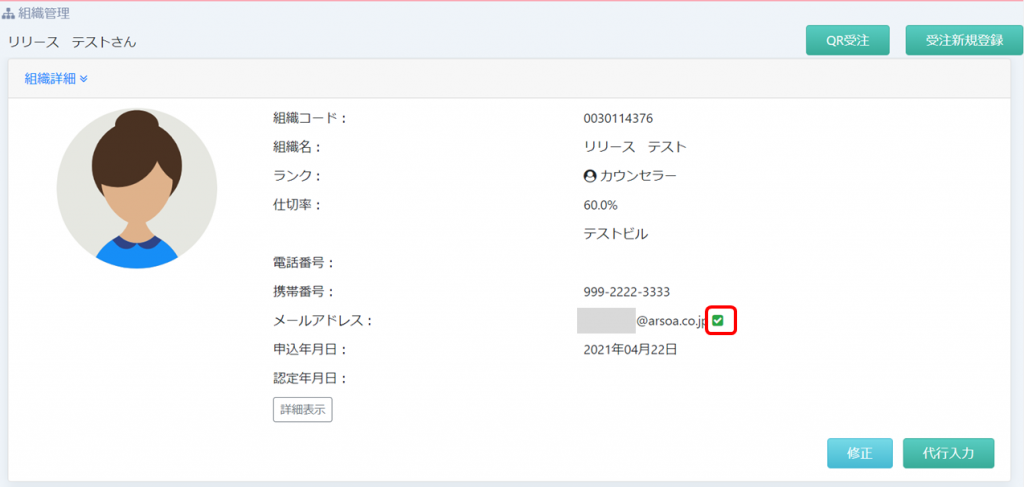
Task: Click the 組織詳細 header link
Action: tap(49, 79)
